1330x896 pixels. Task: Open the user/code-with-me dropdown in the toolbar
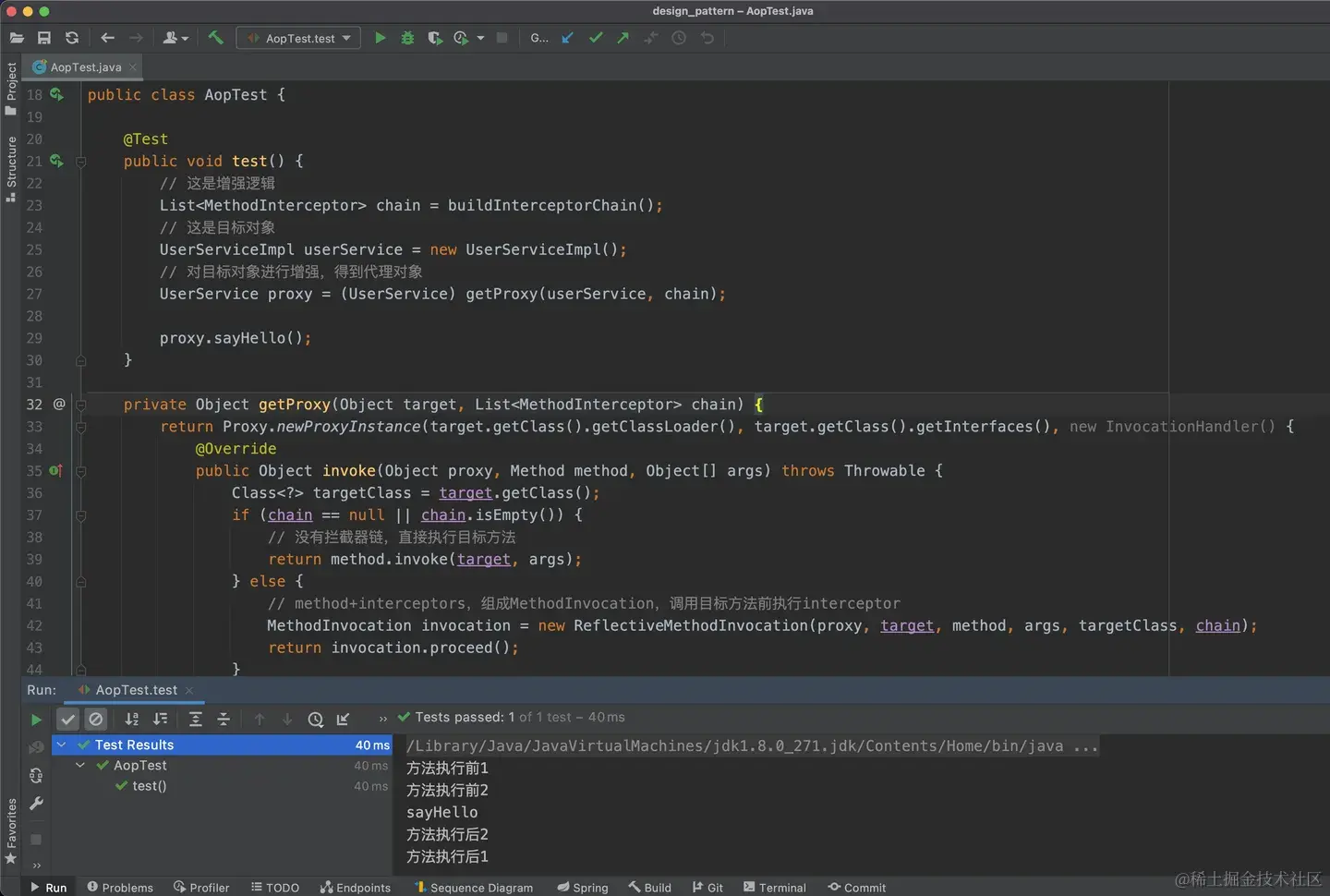click(x=175, y=38)
